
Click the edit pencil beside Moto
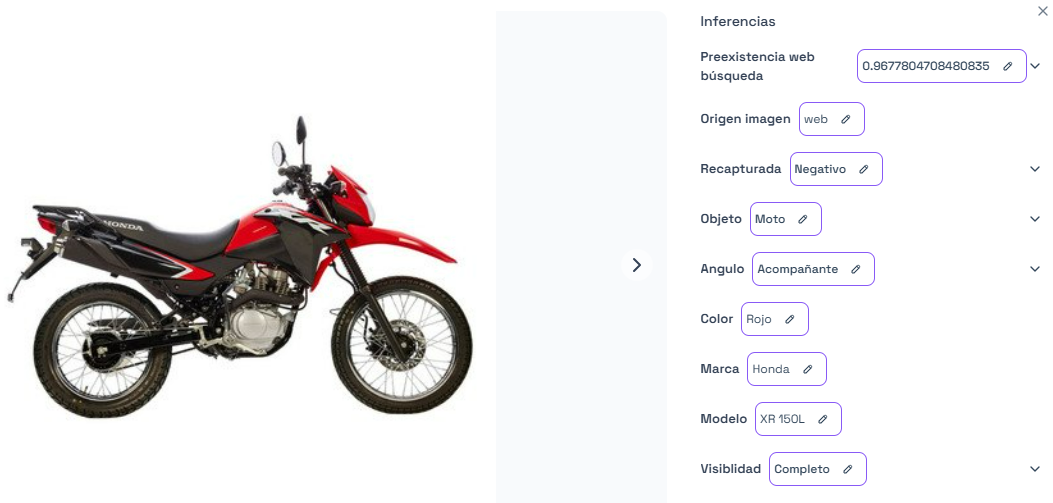pos(803,219)
